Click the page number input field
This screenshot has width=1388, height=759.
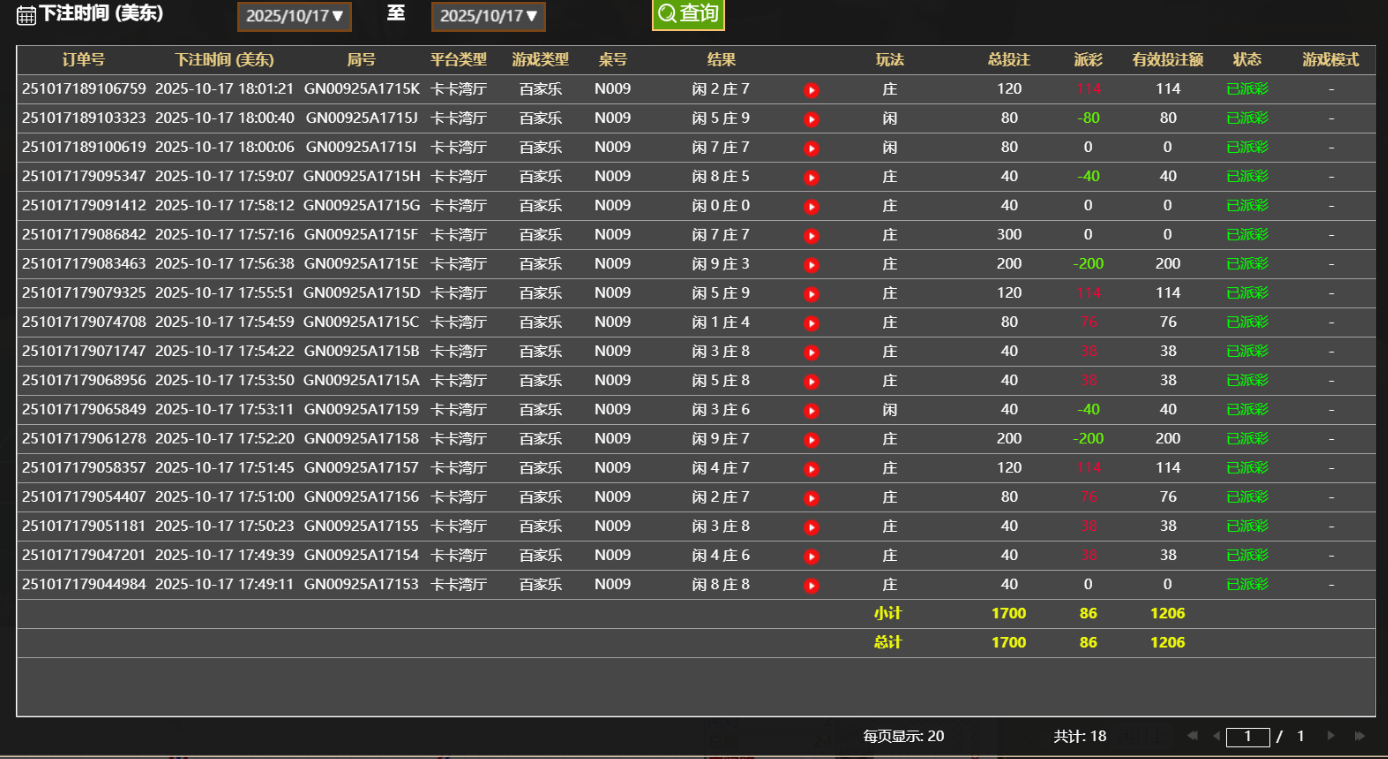pos(1248,737)
